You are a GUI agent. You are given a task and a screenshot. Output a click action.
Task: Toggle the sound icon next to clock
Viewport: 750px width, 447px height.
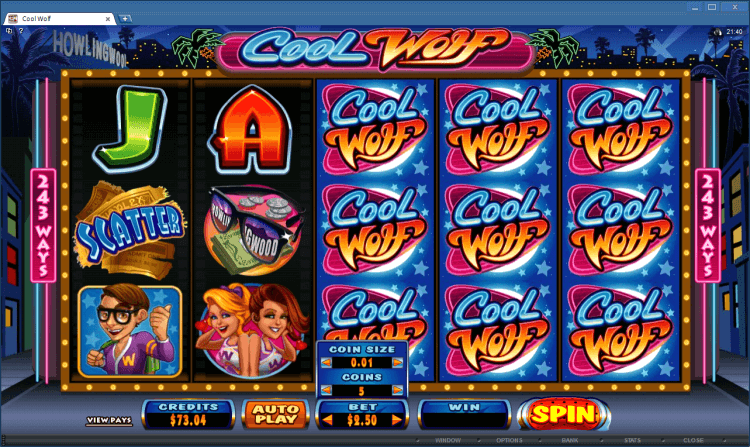pyautogui.click(x=717, y=32)
